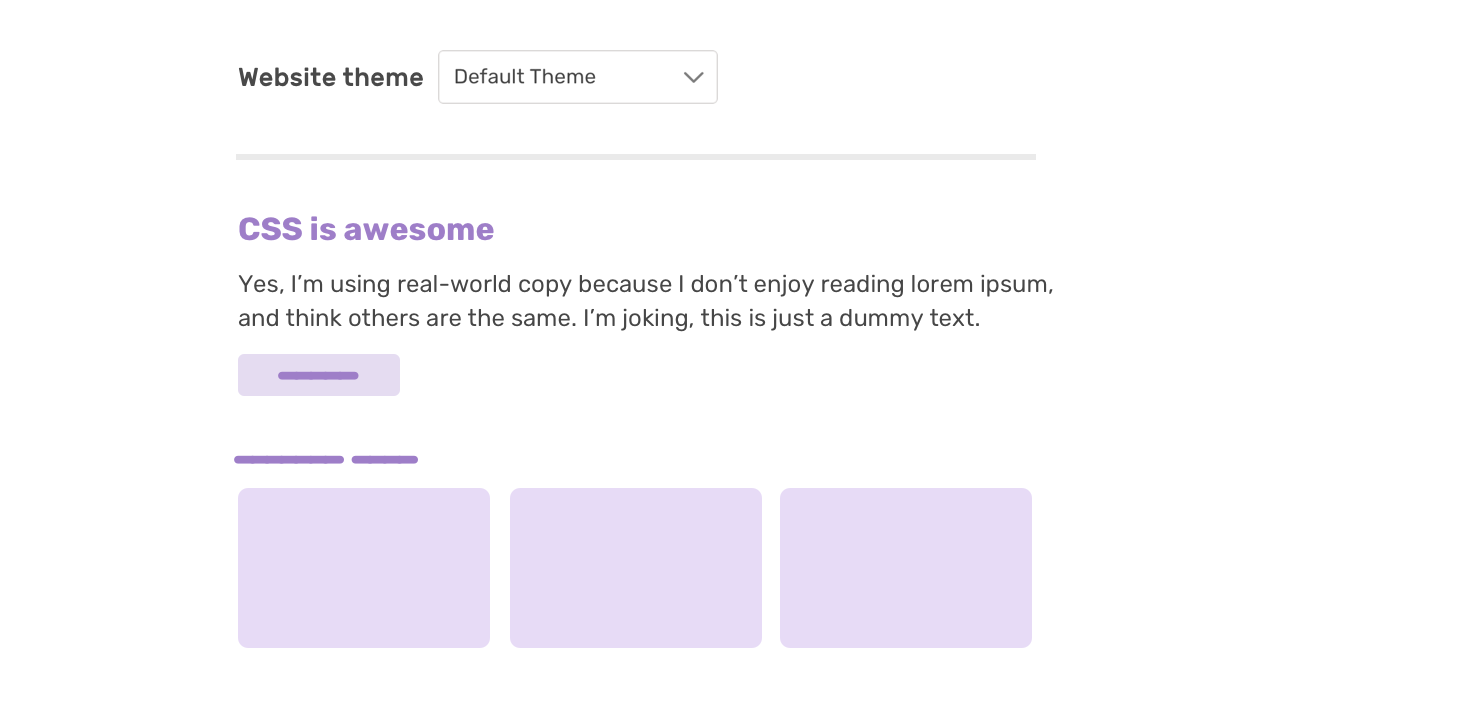The width and height of the screenshot is (1474, 724).
Task: Click "Yes" at the paragraph start
Action: (259, 285)
